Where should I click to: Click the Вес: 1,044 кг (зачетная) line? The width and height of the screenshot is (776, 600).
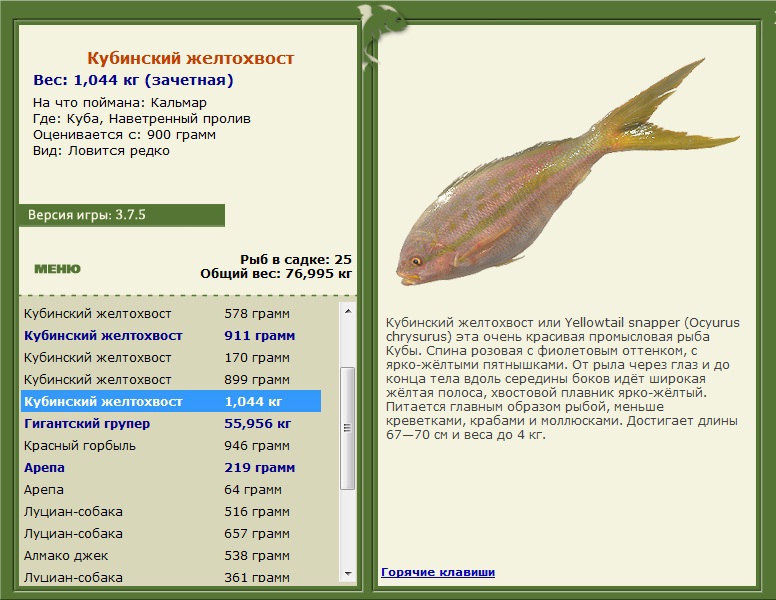click(x=133, y=80)
